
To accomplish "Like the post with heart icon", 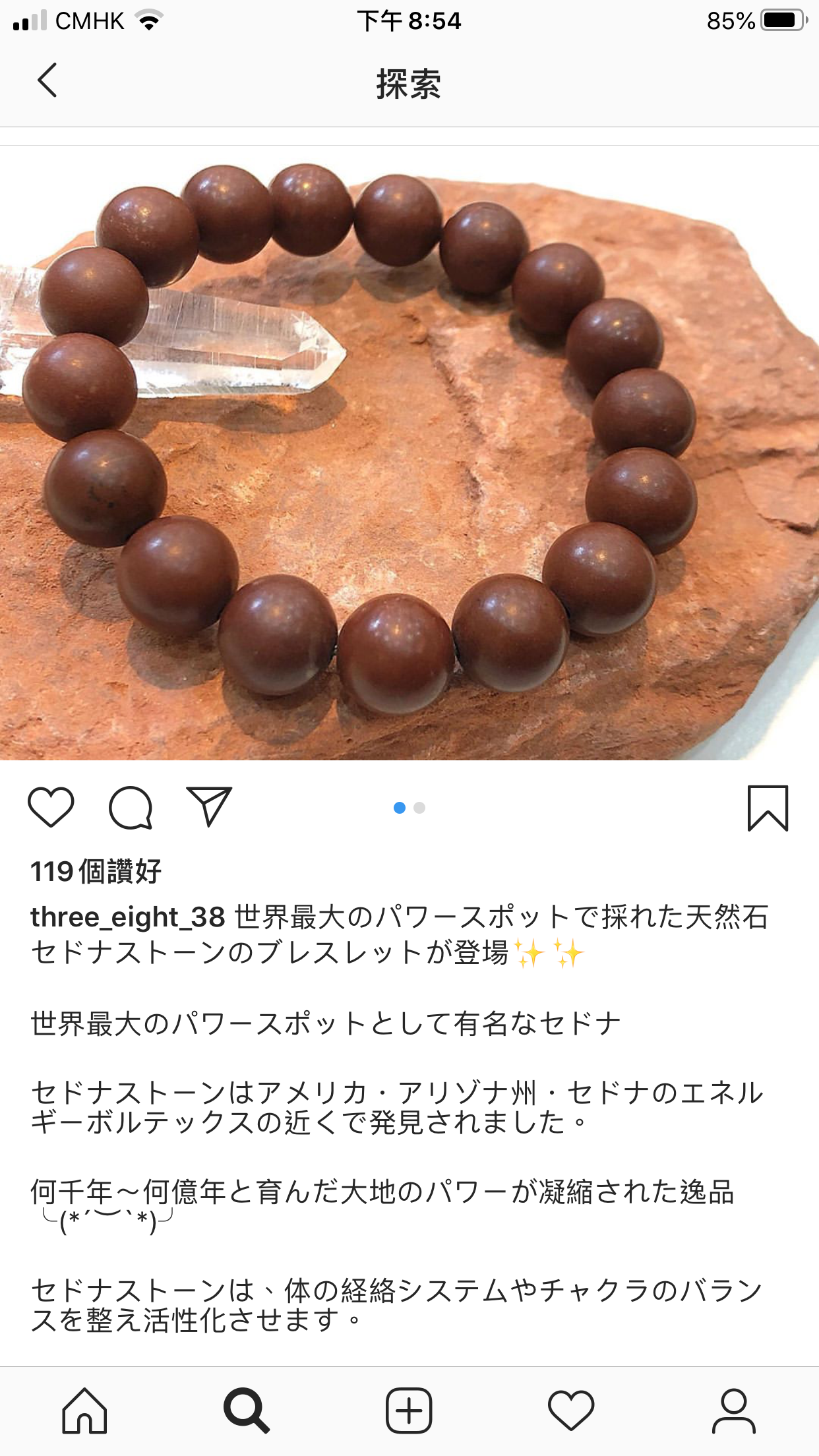I will coord(51,807).
